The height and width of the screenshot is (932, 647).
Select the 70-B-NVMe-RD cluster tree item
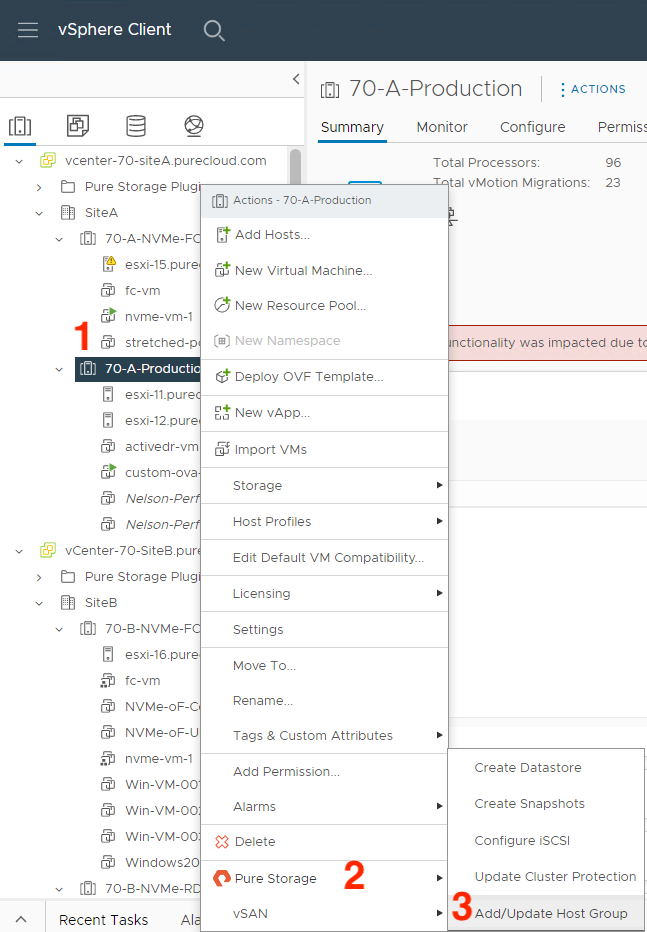[x=140, y=889]
